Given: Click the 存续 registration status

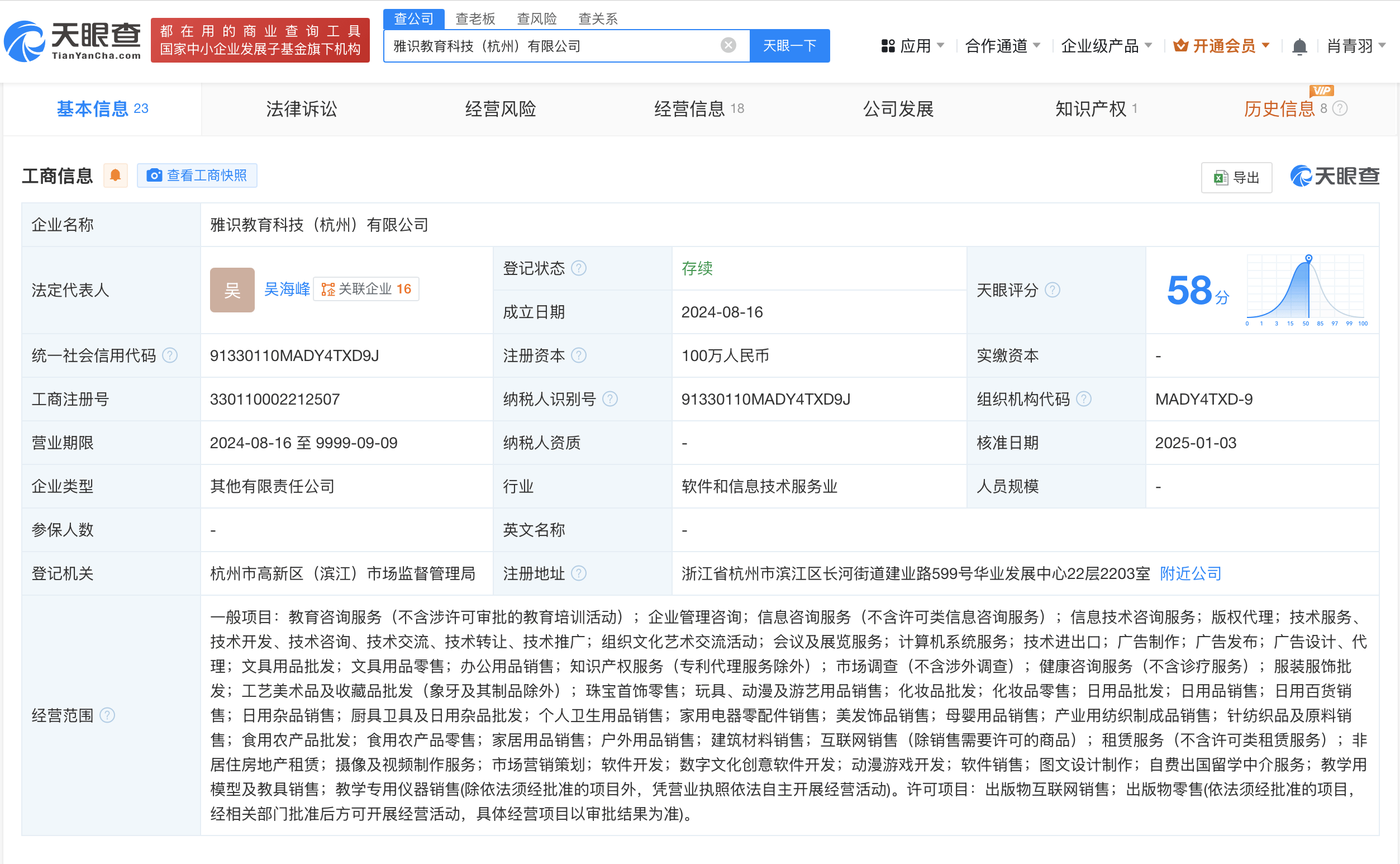Looking at the screenshot, I should [x=697, y=268].
